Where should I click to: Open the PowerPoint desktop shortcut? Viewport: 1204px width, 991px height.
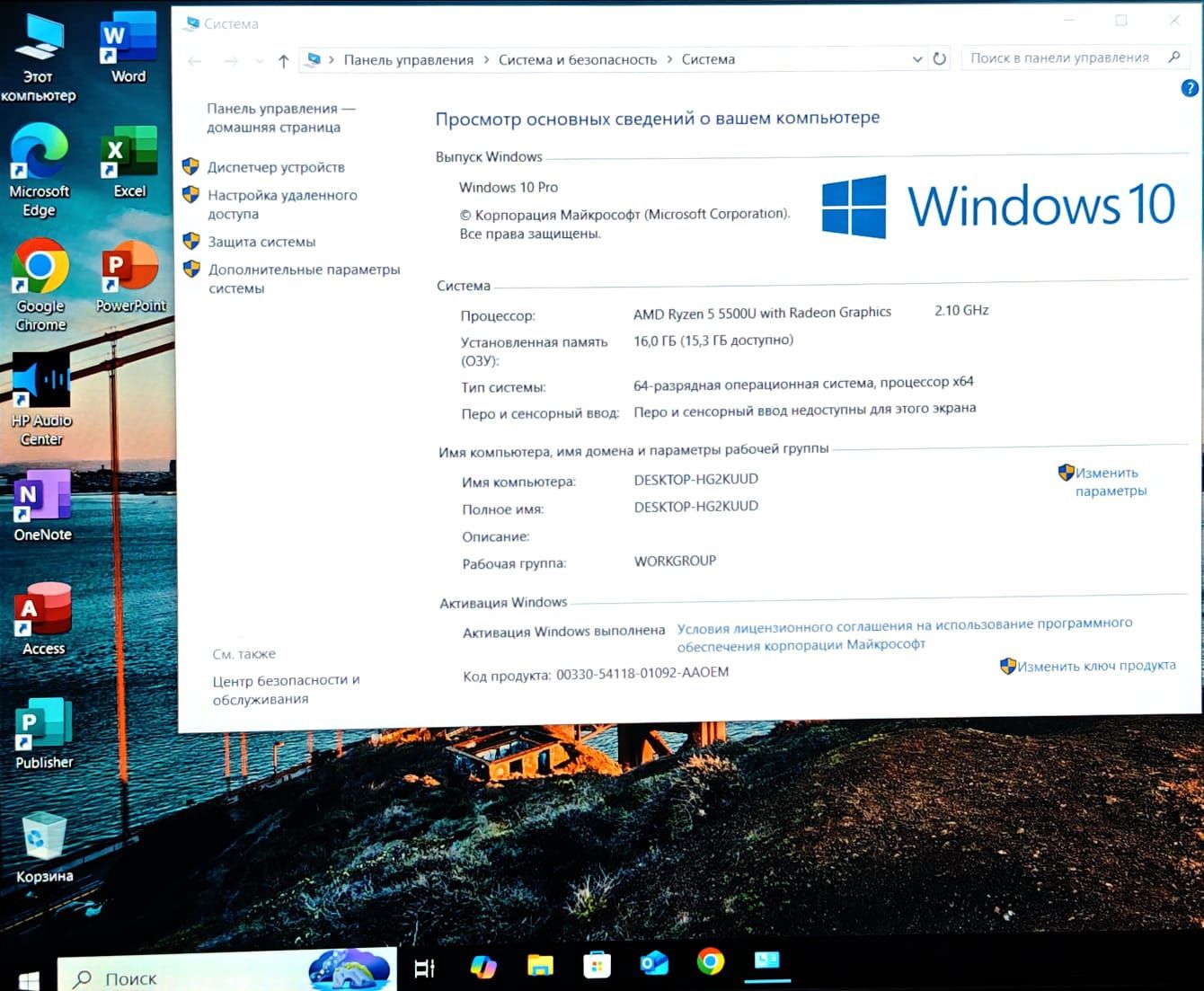[130, 277]
